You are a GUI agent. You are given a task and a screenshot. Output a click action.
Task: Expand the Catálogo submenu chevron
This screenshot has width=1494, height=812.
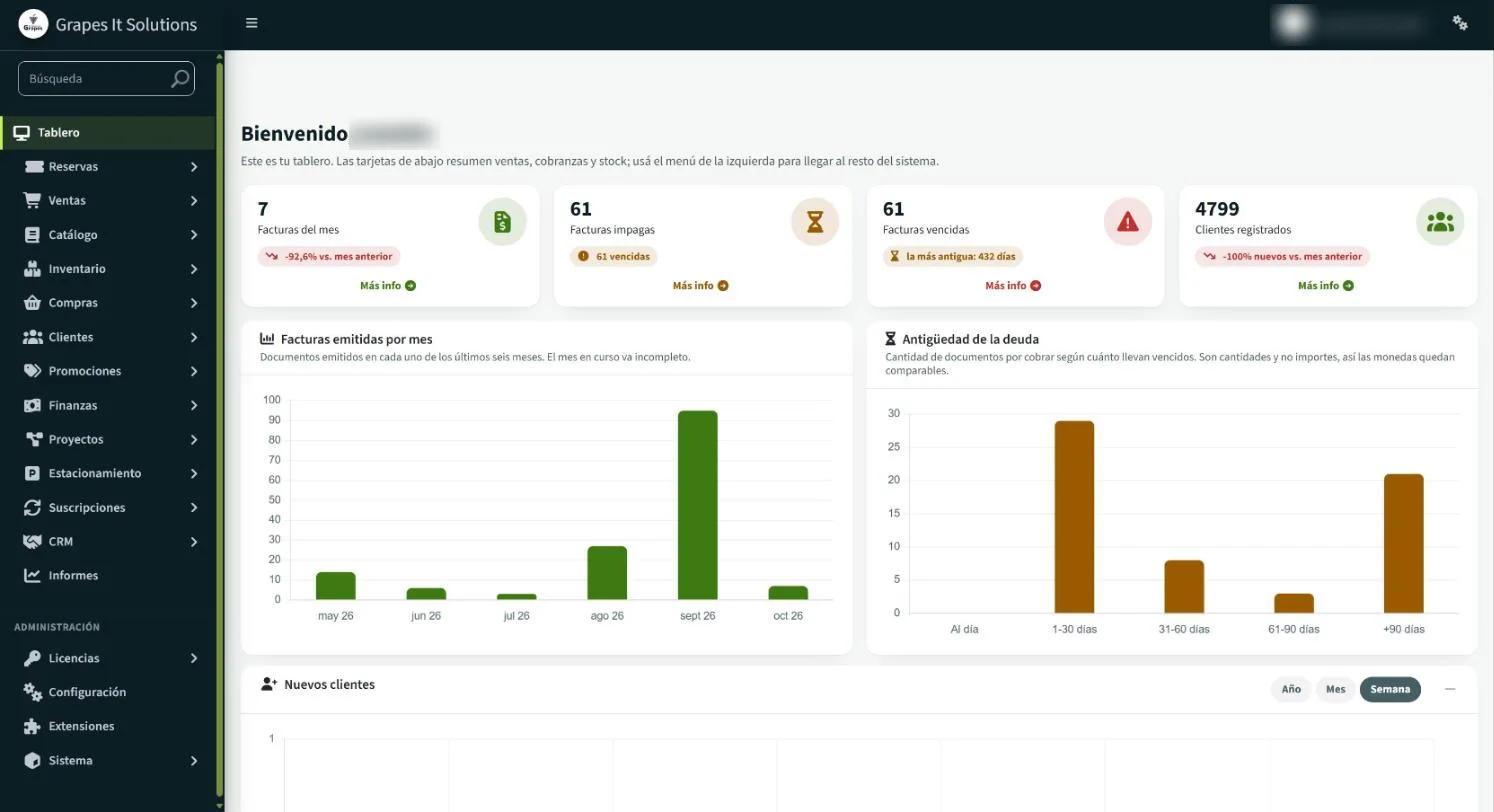(x=194, y=235)
